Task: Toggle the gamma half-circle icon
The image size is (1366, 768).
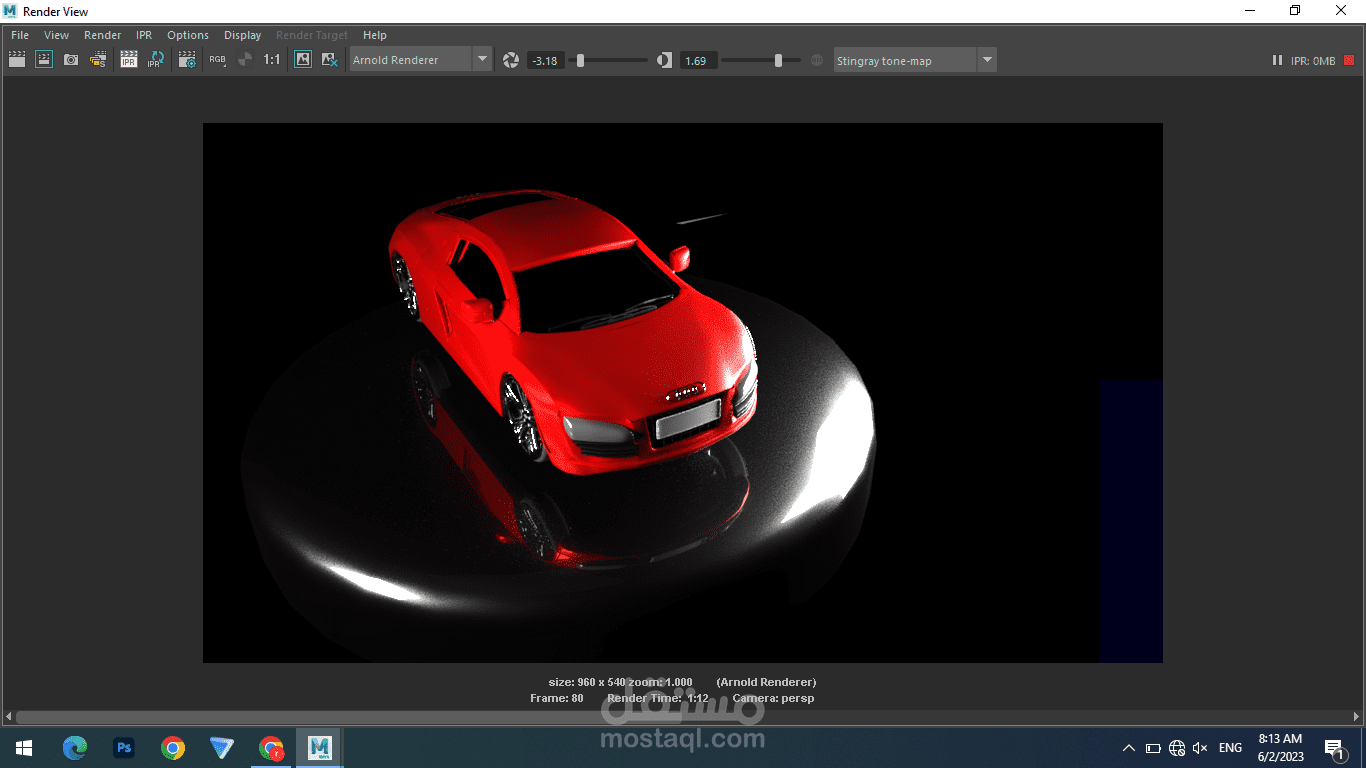Action: tap(665, 60)
